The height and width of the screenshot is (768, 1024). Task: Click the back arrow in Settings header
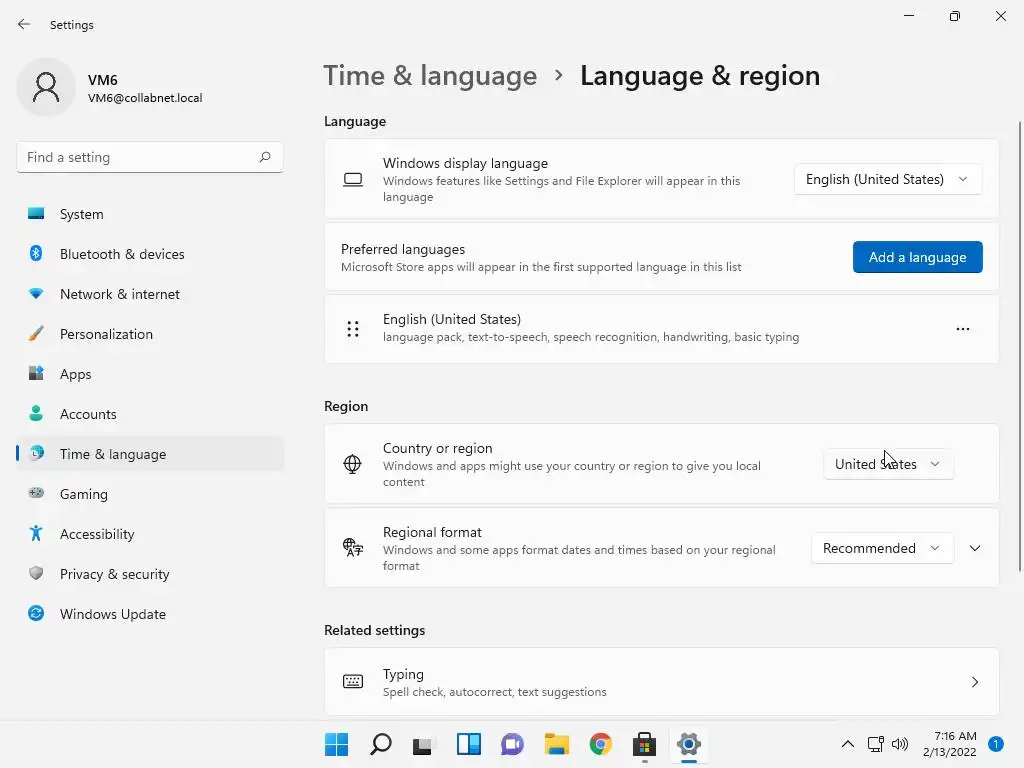click(24, 24)
